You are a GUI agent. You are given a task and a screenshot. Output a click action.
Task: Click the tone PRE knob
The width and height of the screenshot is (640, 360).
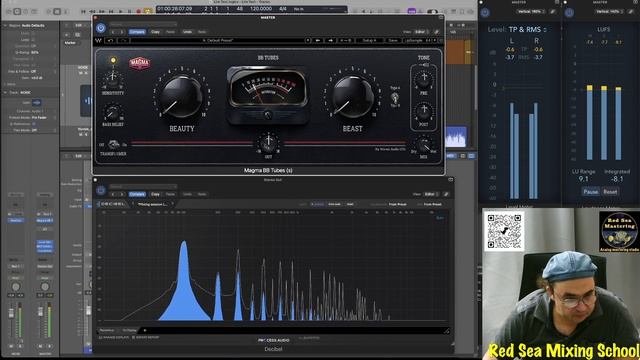[424, 80]
